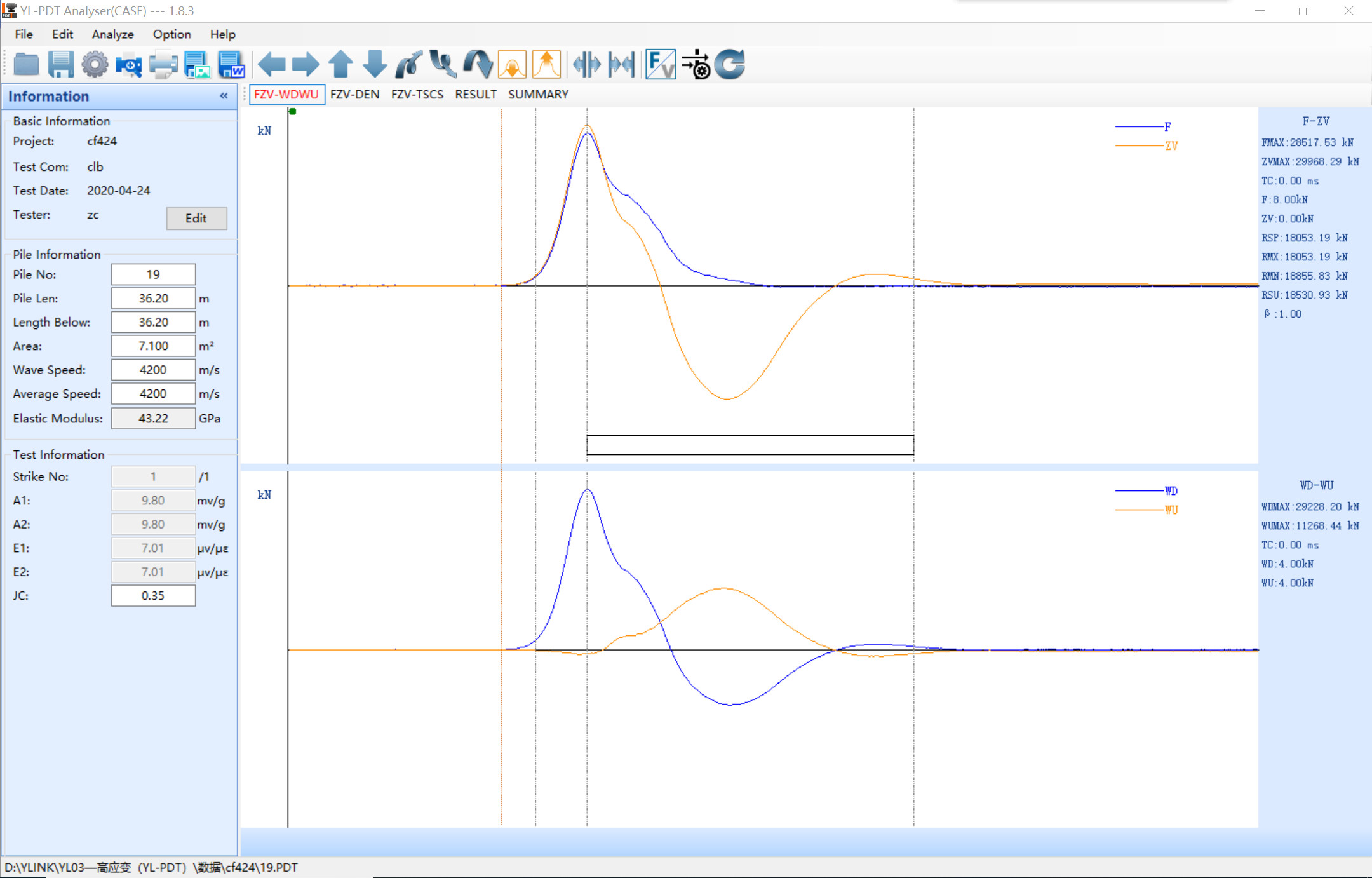1372x878 pixels.
Task: Click the F/V curve toggle icon
Action: tap(661, 64)
